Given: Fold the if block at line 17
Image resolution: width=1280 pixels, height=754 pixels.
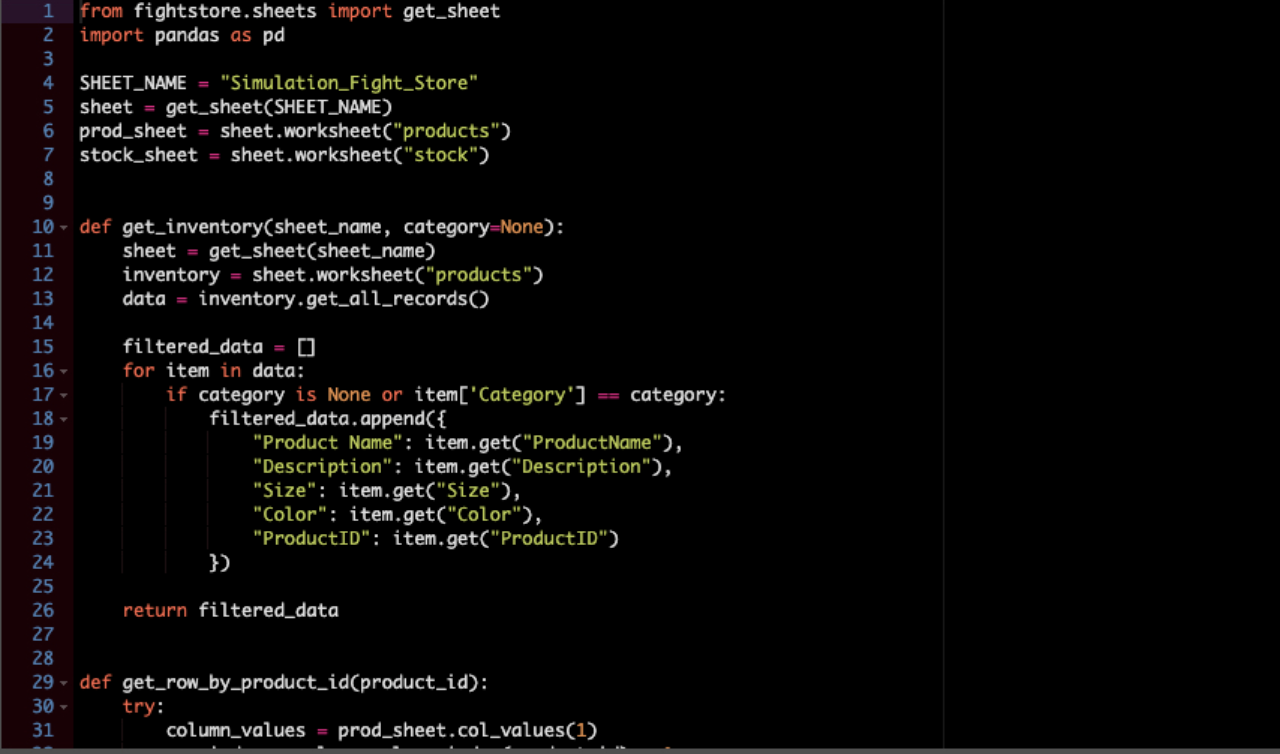Looking at the screenshot, I should pyautogui.click(x=64, y=396).
